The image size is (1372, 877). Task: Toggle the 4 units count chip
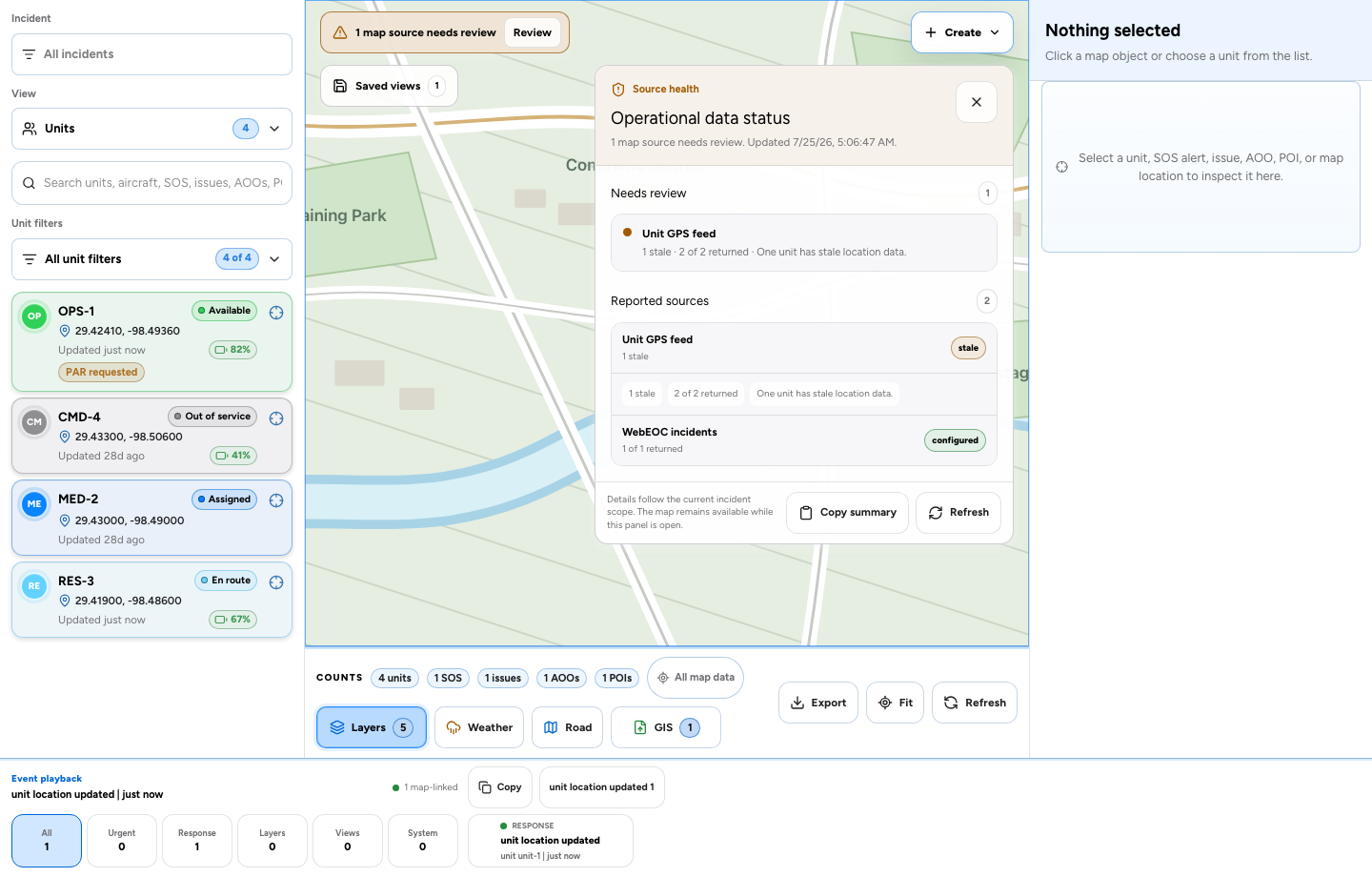[394, 678]
